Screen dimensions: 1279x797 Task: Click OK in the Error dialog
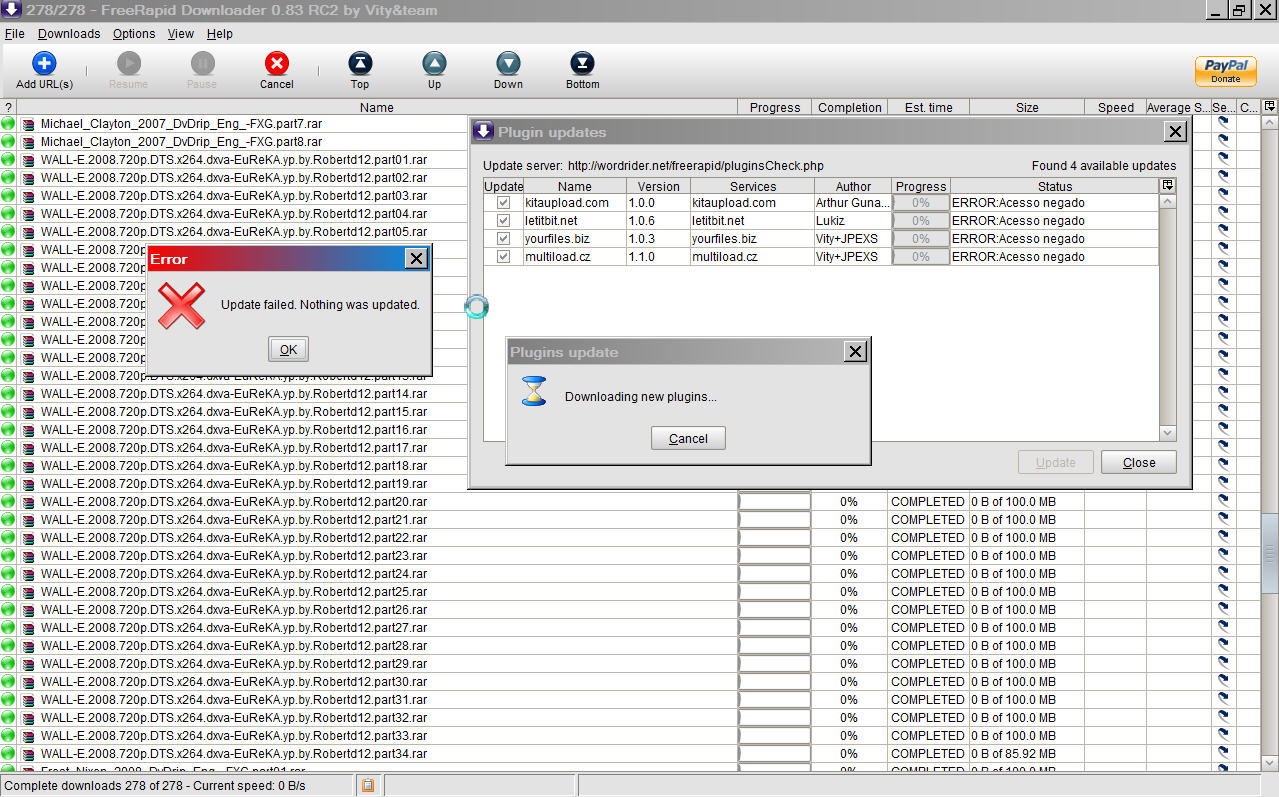tap(288, 349)
